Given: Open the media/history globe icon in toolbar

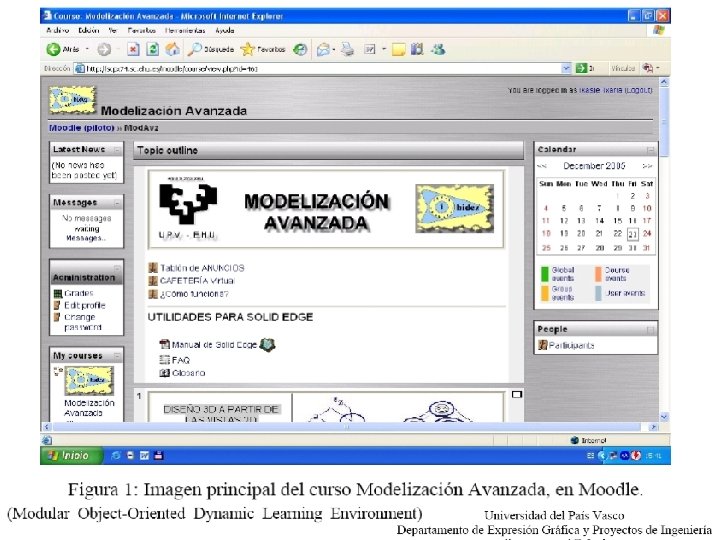Looking at the screenshot, I should [x=300, y=49].
